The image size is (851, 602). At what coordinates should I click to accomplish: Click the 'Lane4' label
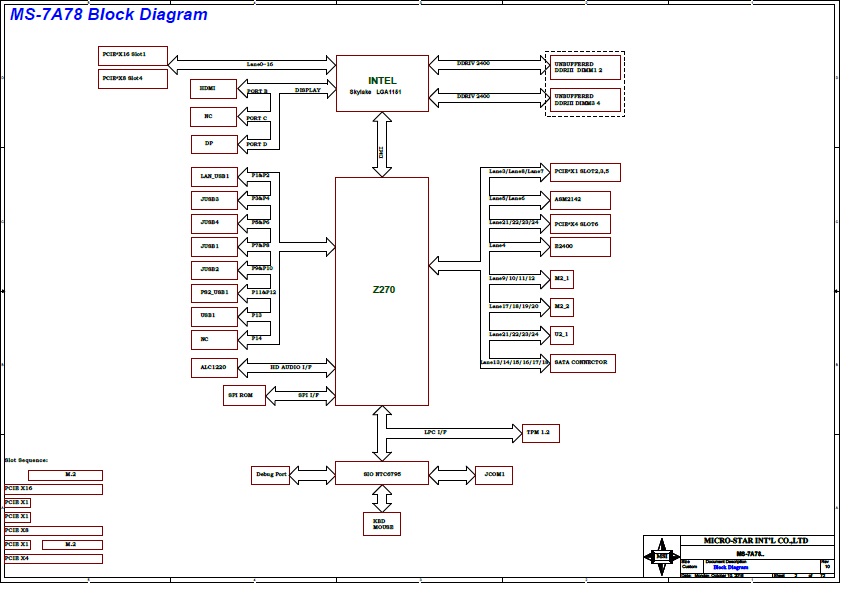click(x=497, y=245)
